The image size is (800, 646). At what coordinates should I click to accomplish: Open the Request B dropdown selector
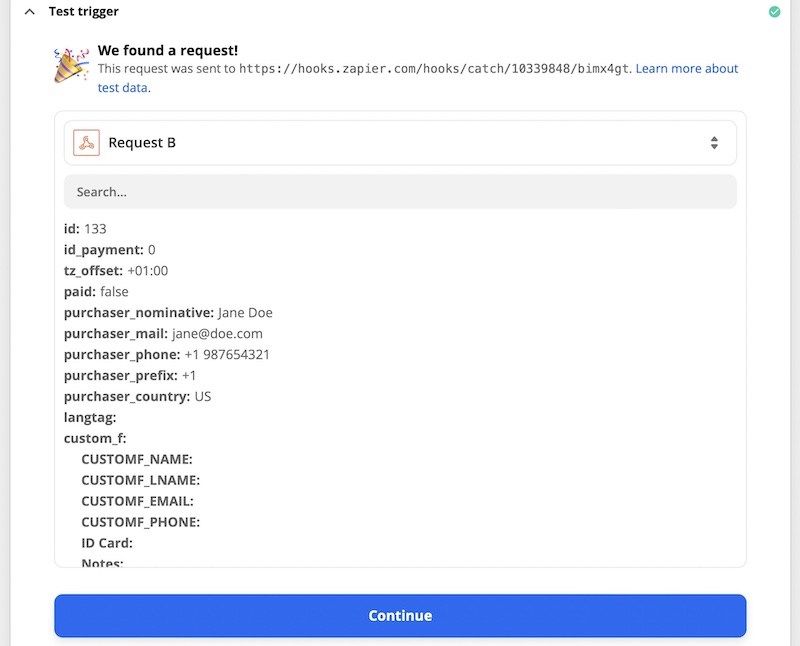coord(400,142)
